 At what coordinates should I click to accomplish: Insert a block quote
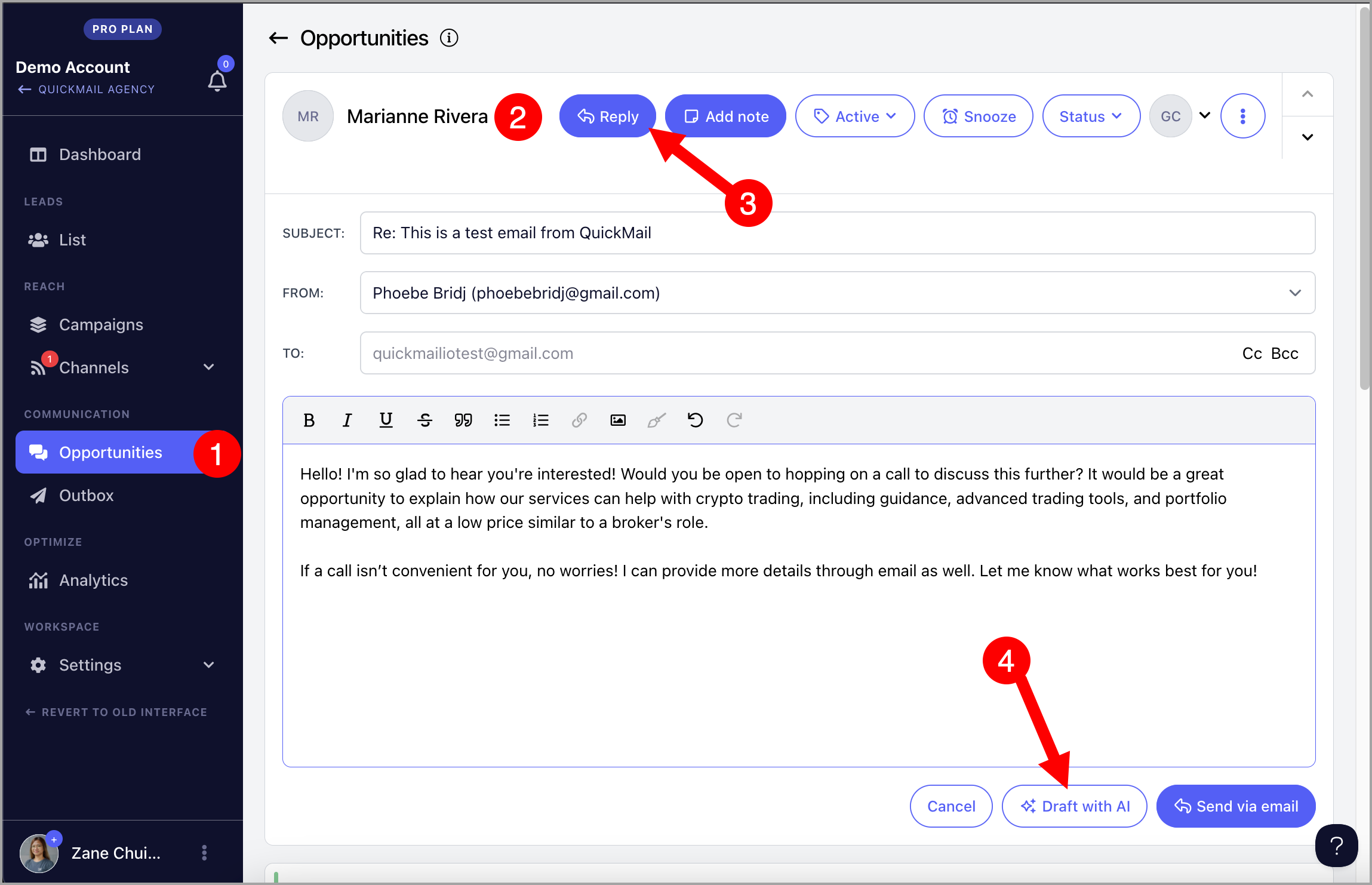click(x=463, y=420)
